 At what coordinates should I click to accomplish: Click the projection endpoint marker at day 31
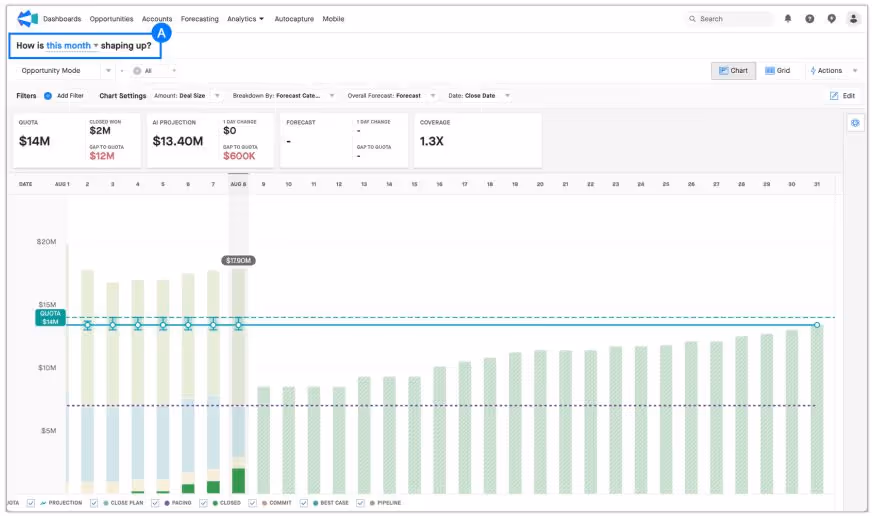[816, 325]
